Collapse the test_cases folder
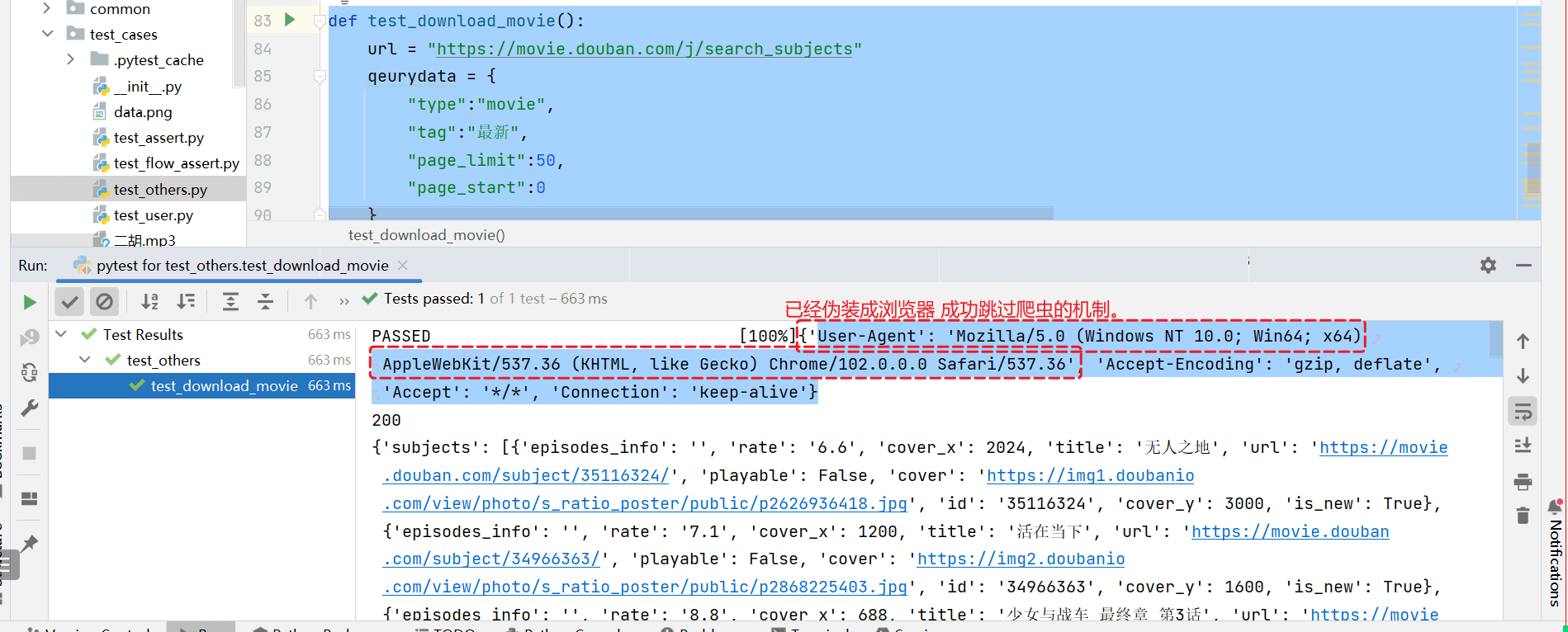This screenshot has width=1568, height=632. 47,34
